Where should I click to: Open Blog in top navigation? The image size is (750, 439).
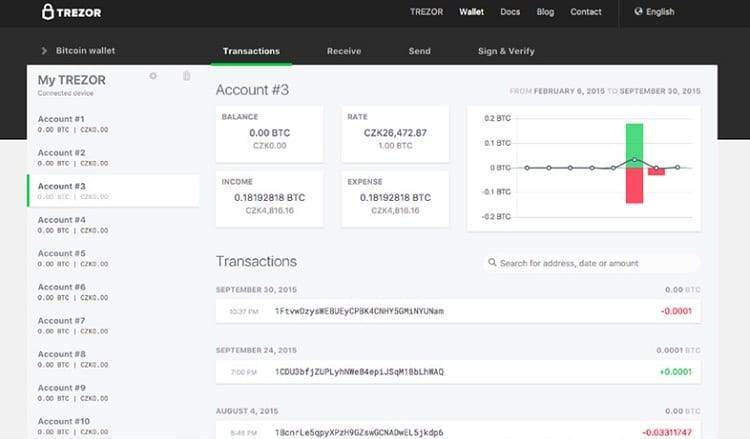pyautogui.click(x=545, y=12)
